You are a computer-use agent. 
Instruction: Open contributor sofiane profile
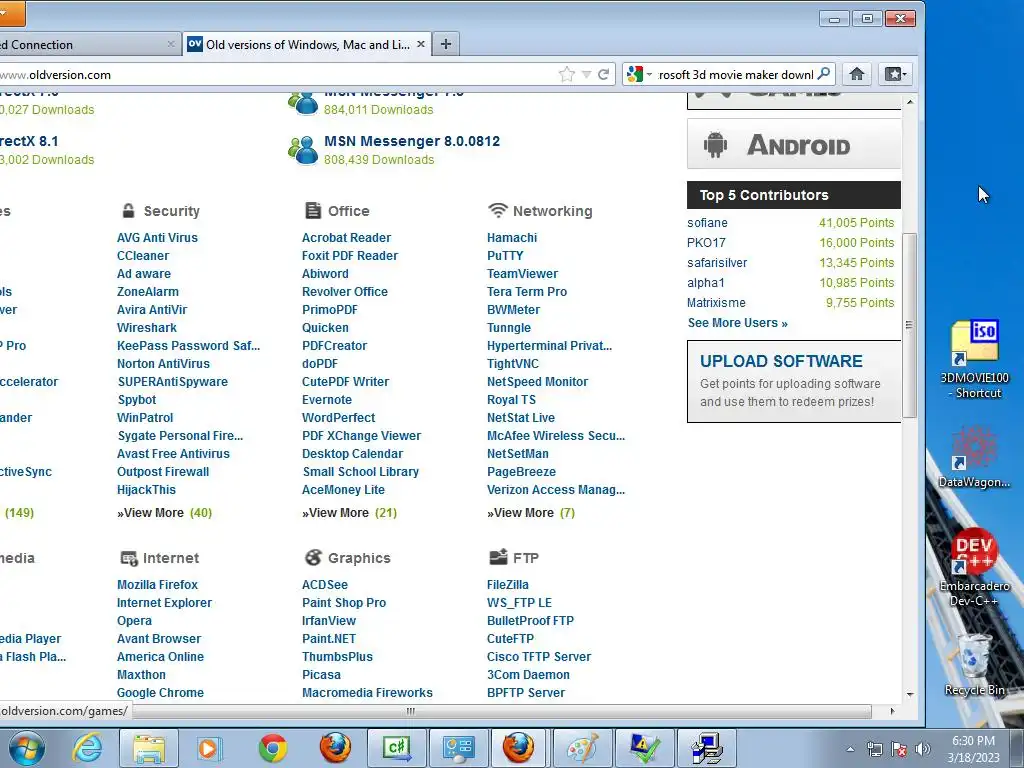point(707,223)
